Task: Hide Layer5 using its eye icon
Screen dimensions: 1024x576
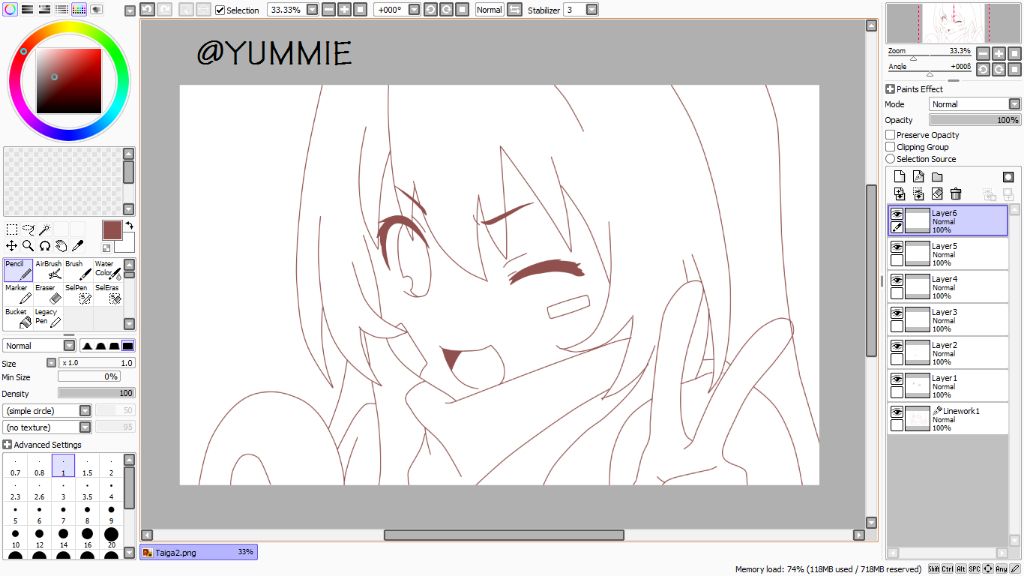Action: click(x=897, y=247)
